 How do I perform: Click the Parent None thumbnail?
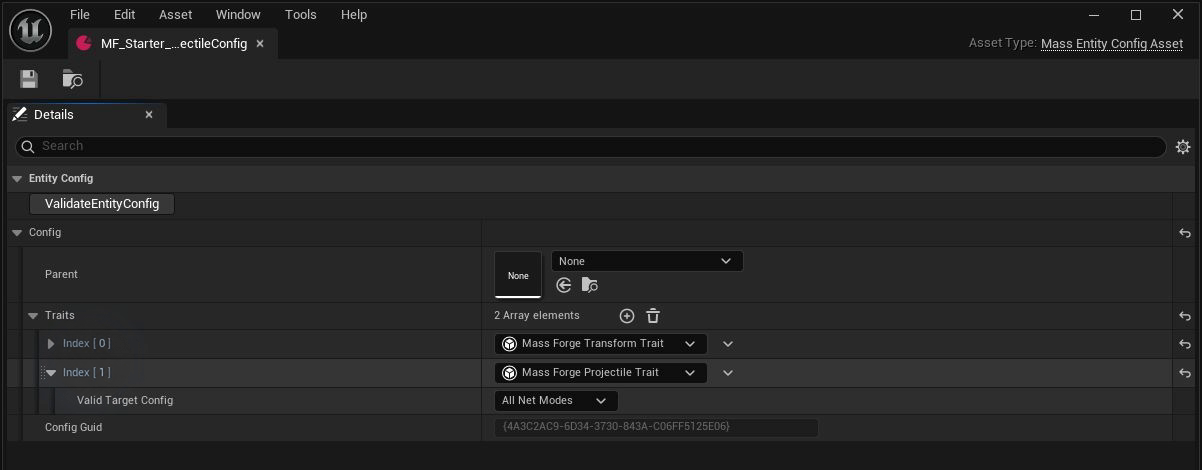(518, 275)
